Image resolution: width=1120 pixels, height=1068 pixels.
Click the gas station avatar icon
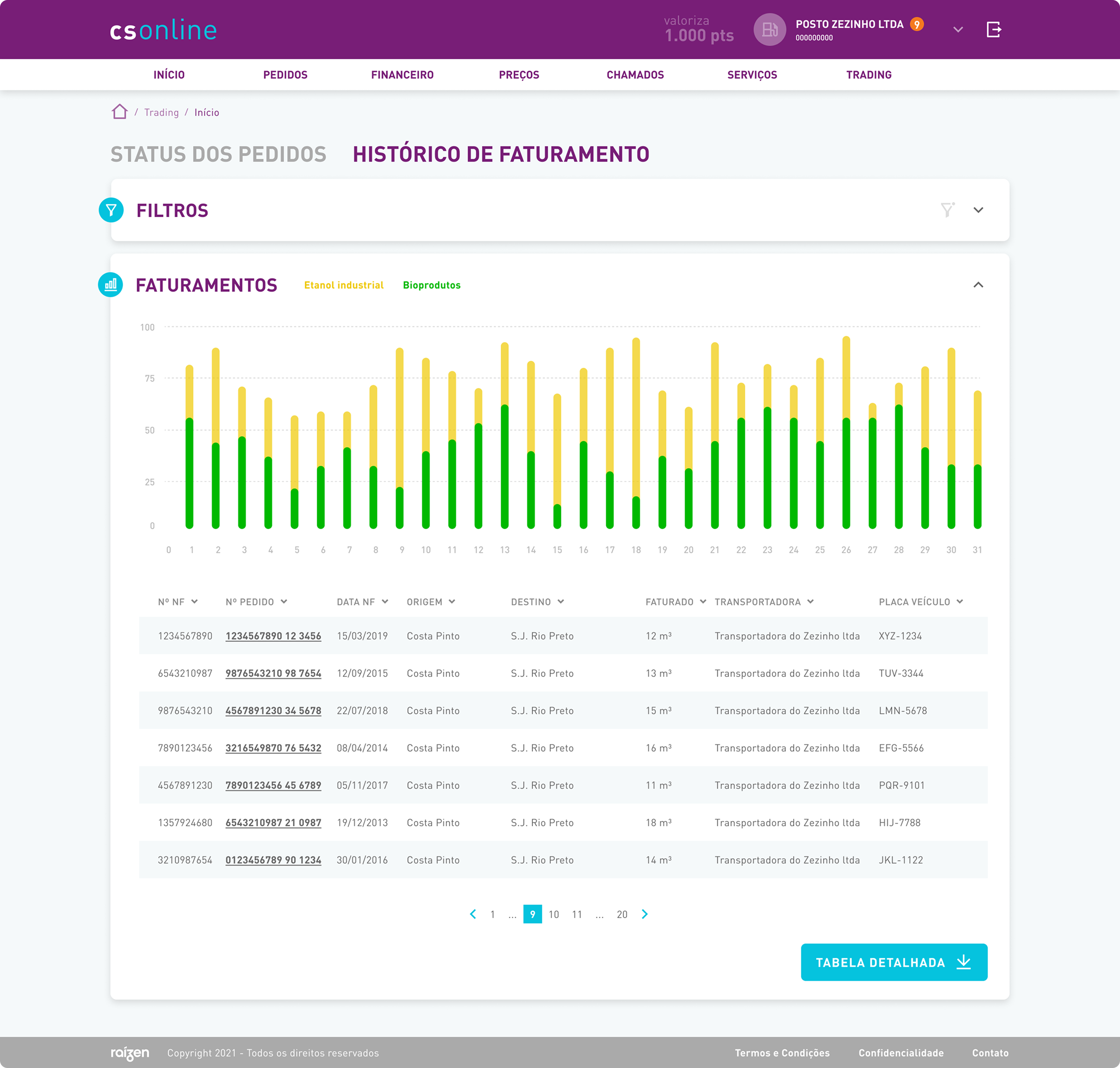(770, 29)
